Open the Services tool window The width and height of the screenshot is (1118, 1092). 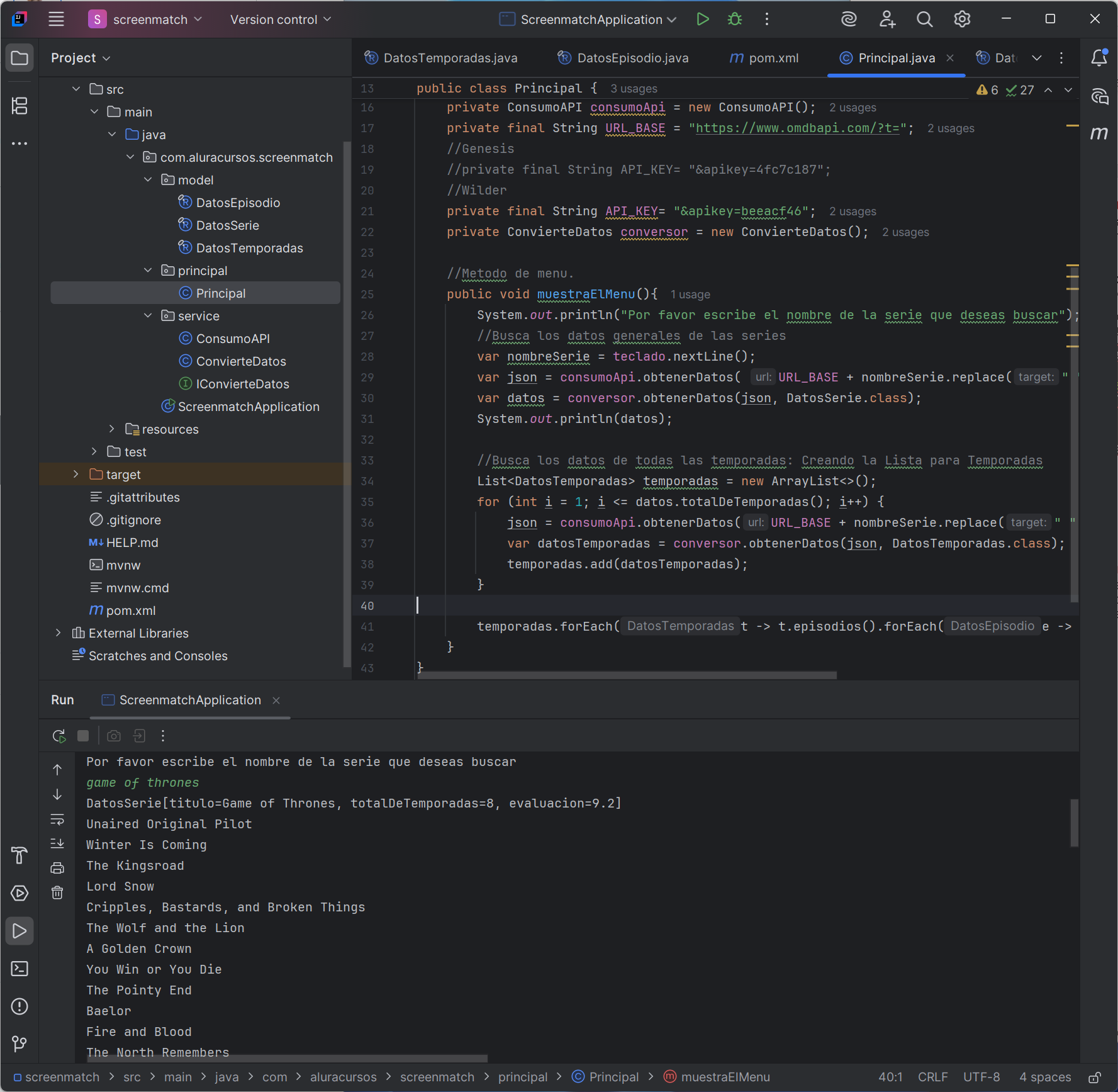20,893
